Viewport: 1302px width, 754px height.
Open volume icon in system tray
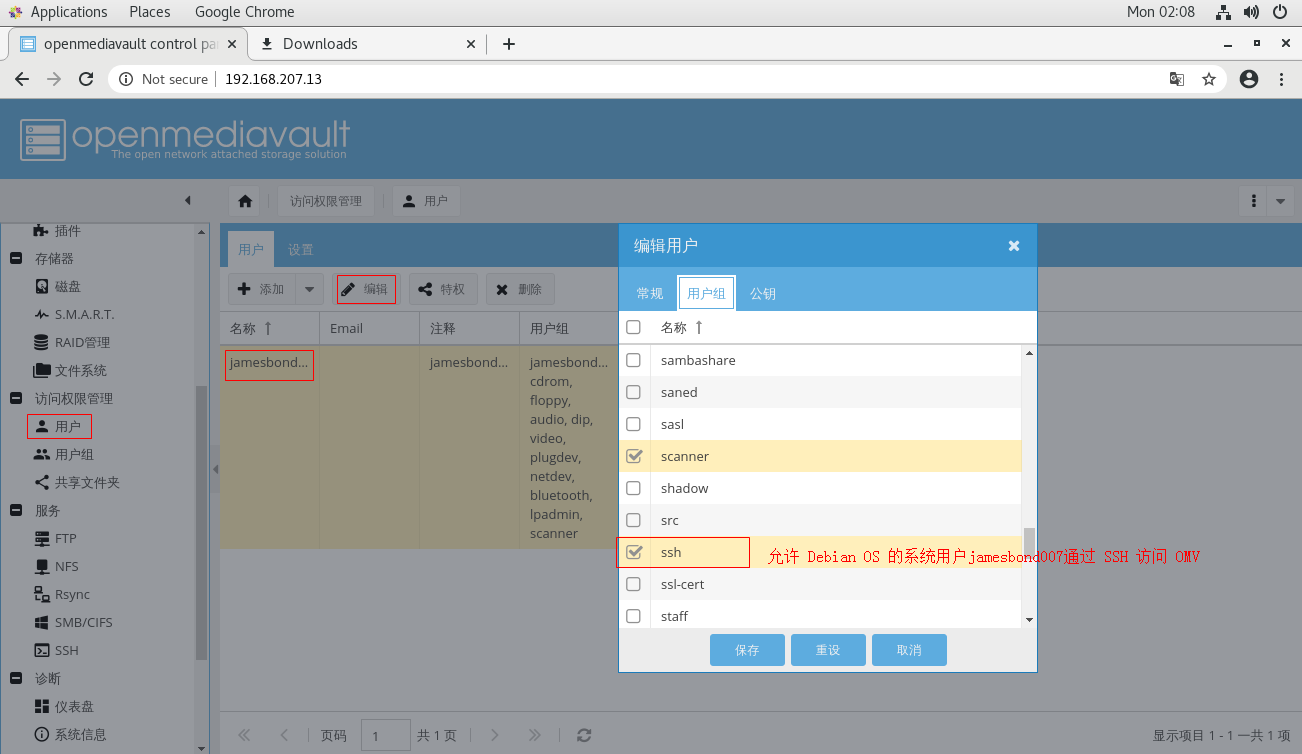point(1251,12)
